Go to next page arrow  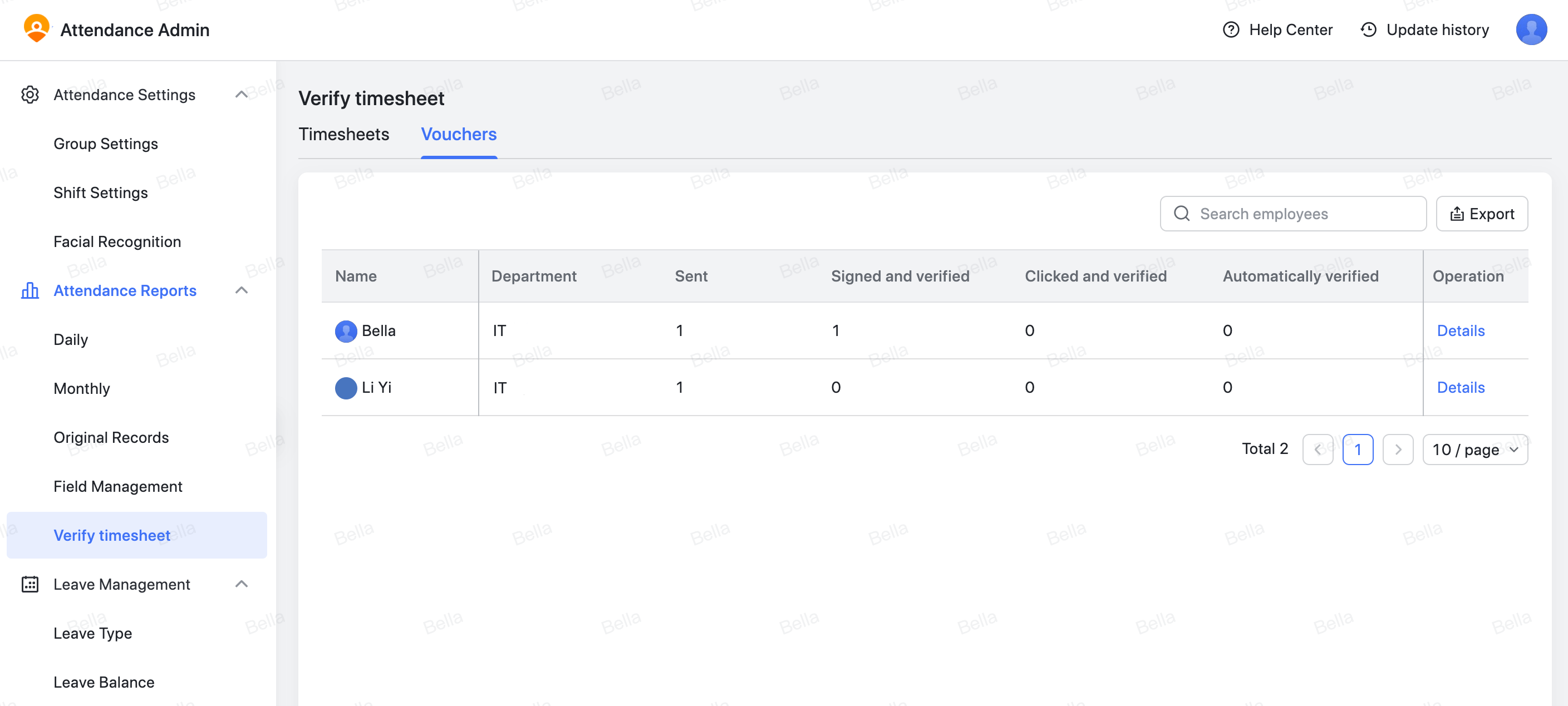1398,450
